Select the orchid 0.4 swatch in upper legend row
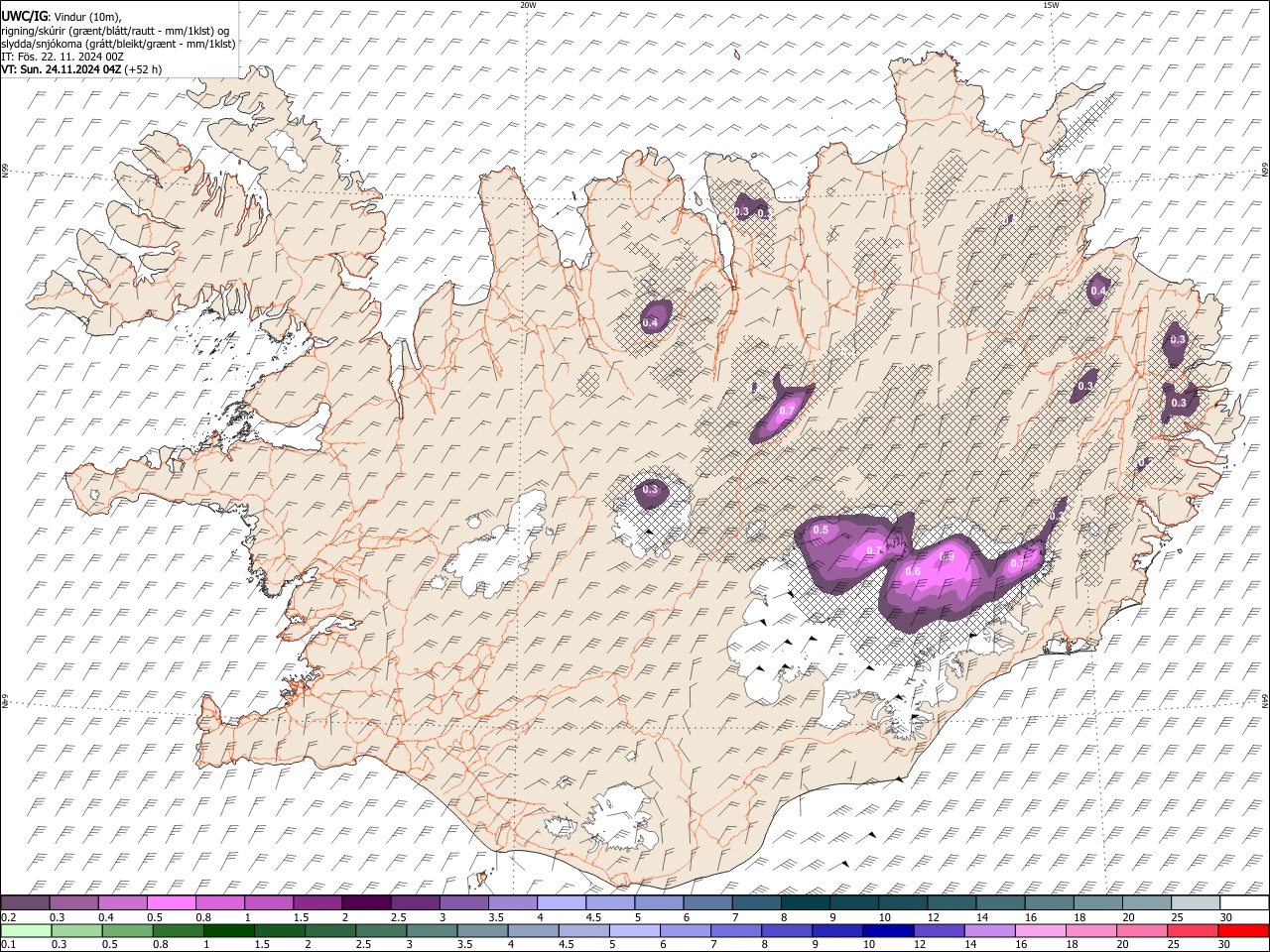Viewport: 1270px width, 952px height. [122, 903]
